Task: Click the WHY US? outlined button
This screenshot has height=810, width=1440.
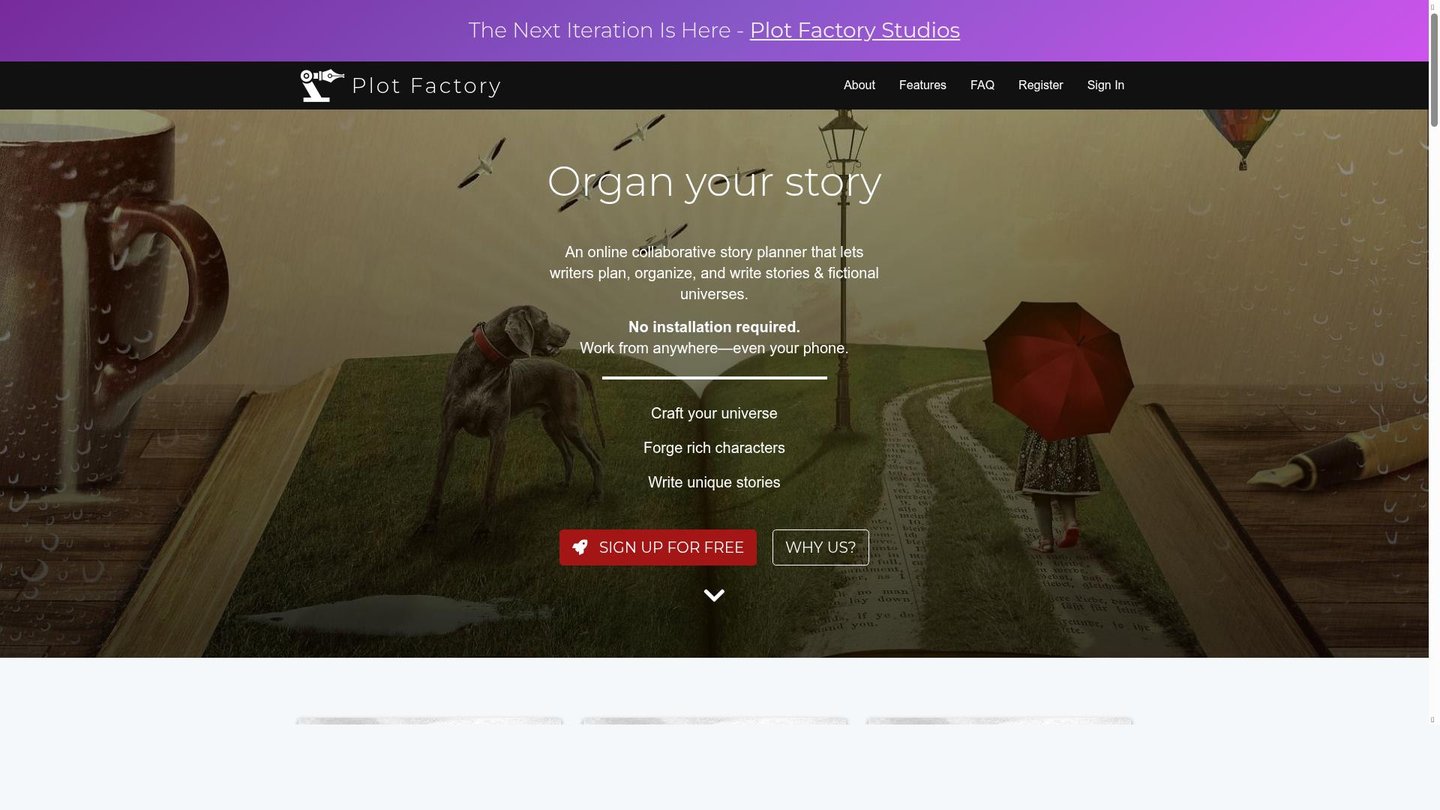Action: (x=821, y=547)
